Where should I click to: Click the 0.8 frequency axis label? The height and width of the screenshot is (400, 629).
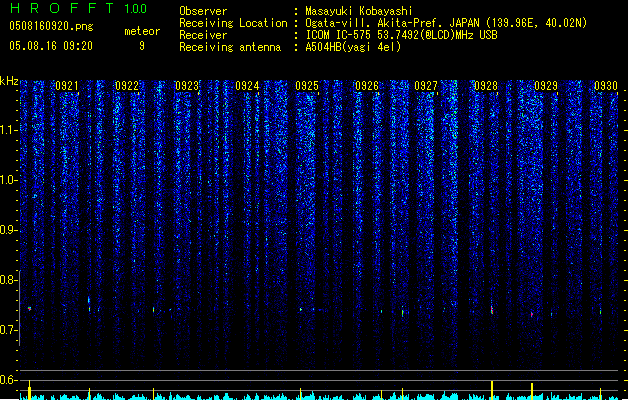click(x=8, y=280)
